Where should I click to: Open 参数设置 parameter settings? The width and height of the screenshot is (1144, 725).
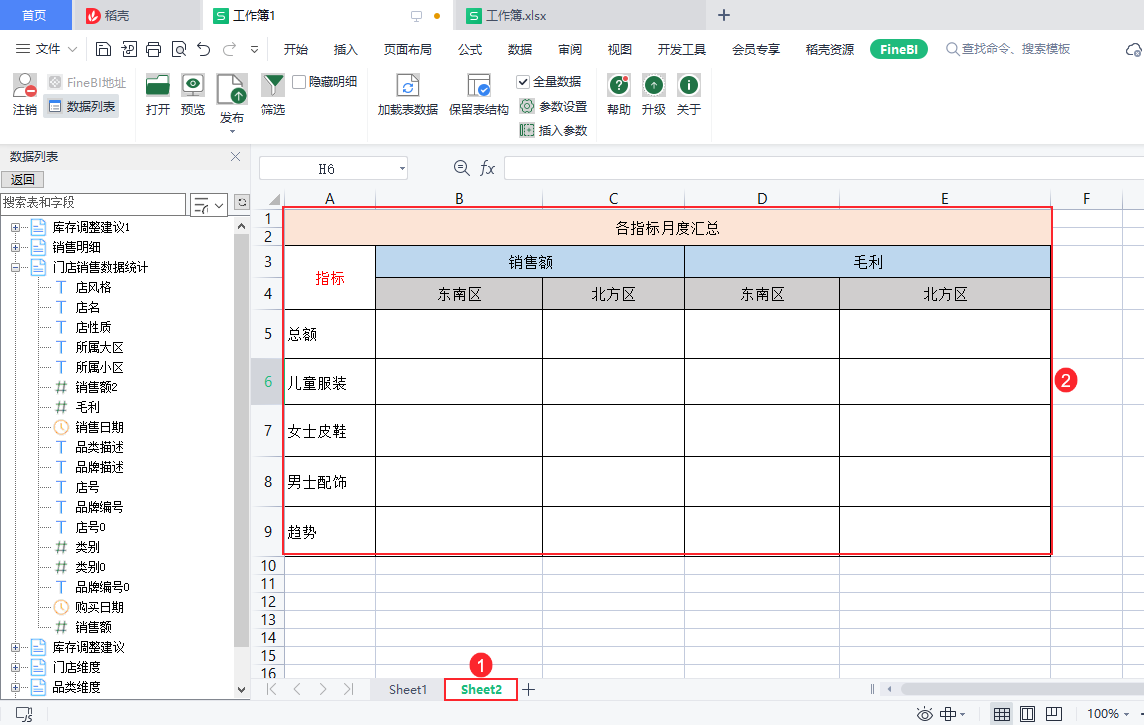pos(553,106)
